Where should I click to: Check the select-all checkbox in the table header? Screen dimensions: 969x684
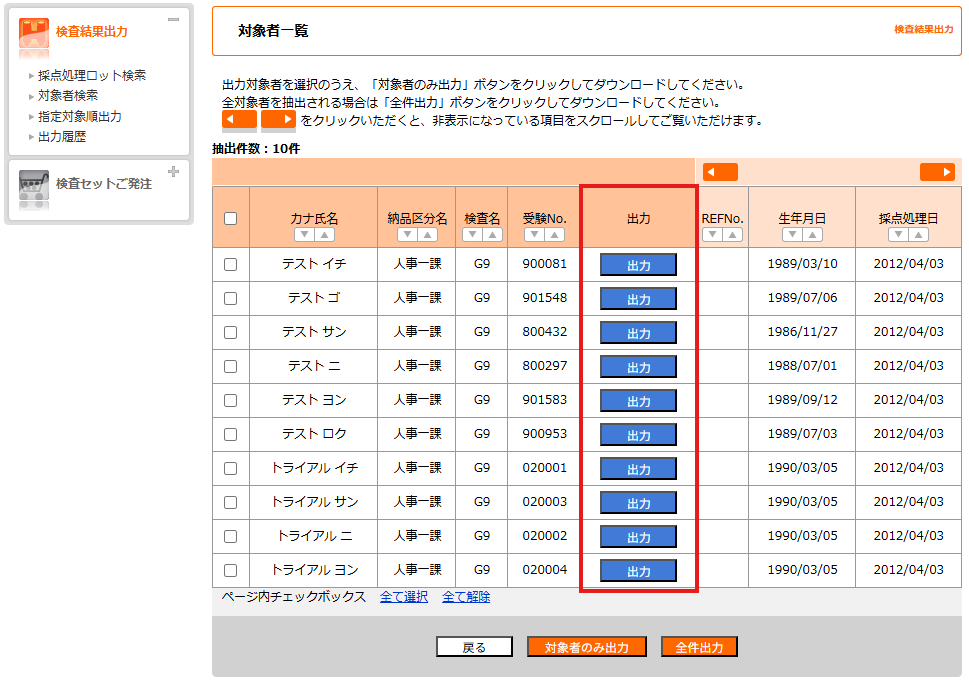click(x=231, y=218)
